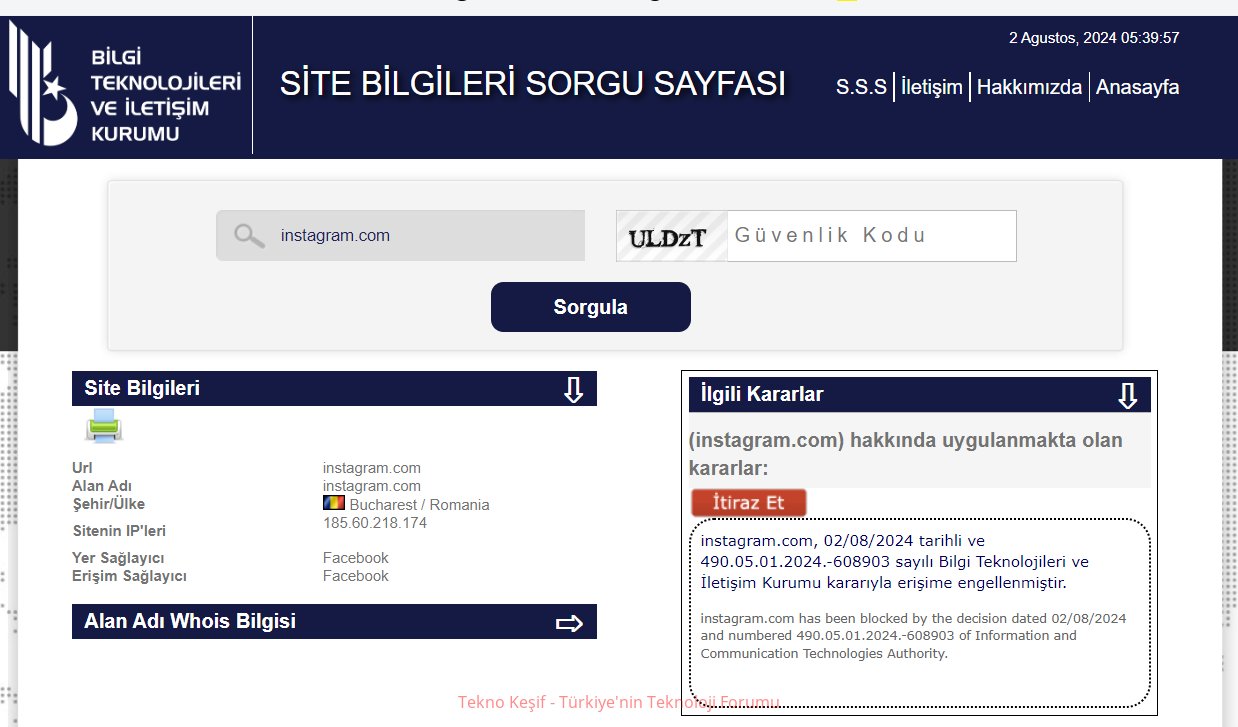Open the S.S.S menu item
The height and width of the screenshot is (727, 1238).
(x=861, y=87)
